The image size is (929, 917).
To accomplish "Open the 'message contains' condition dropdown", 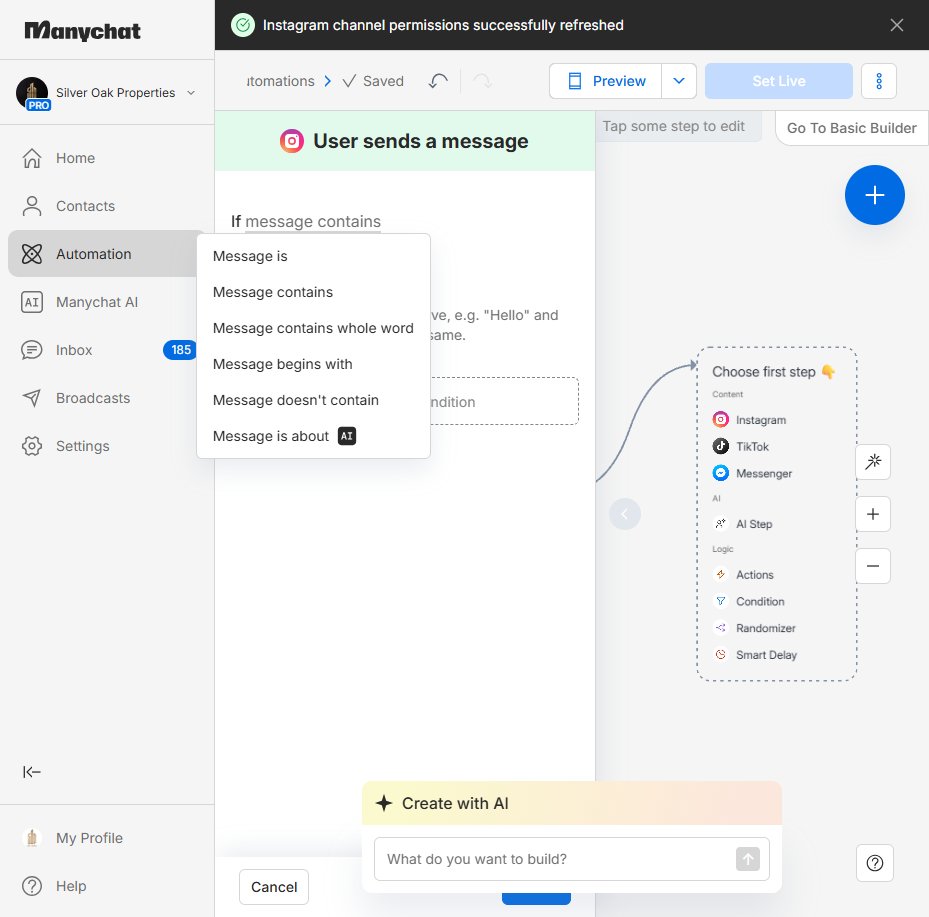I will coord(313,222).
